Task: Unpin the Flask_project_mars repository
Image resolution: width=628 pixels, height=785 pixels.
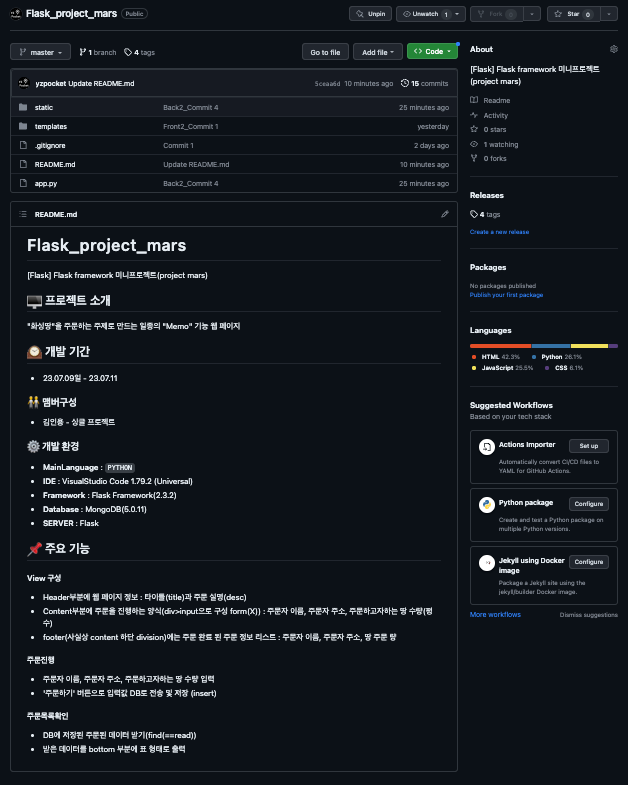Action: (x=371, y=14)
